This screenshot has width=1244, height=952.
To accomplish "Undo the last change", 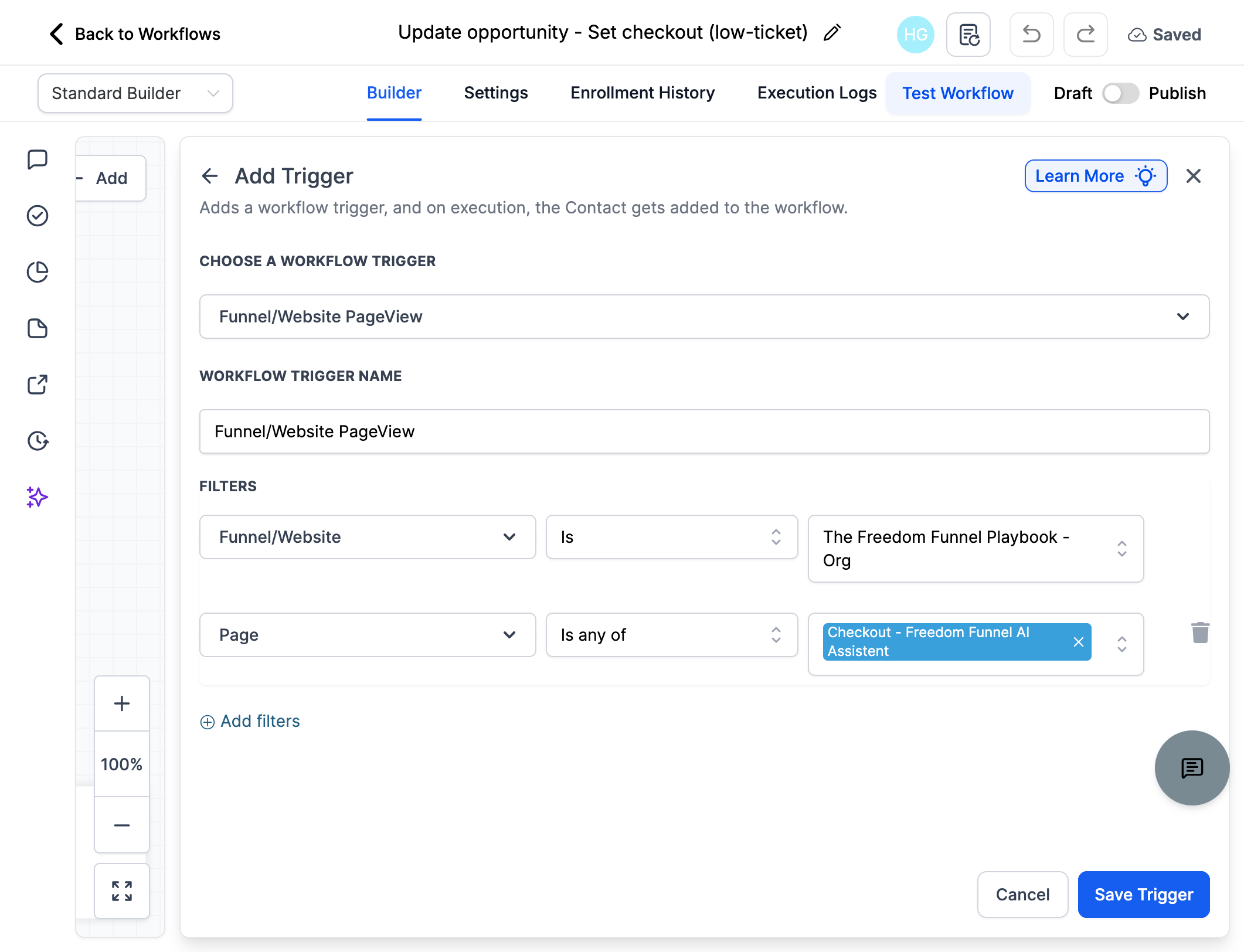I will tap(1031, 35).
